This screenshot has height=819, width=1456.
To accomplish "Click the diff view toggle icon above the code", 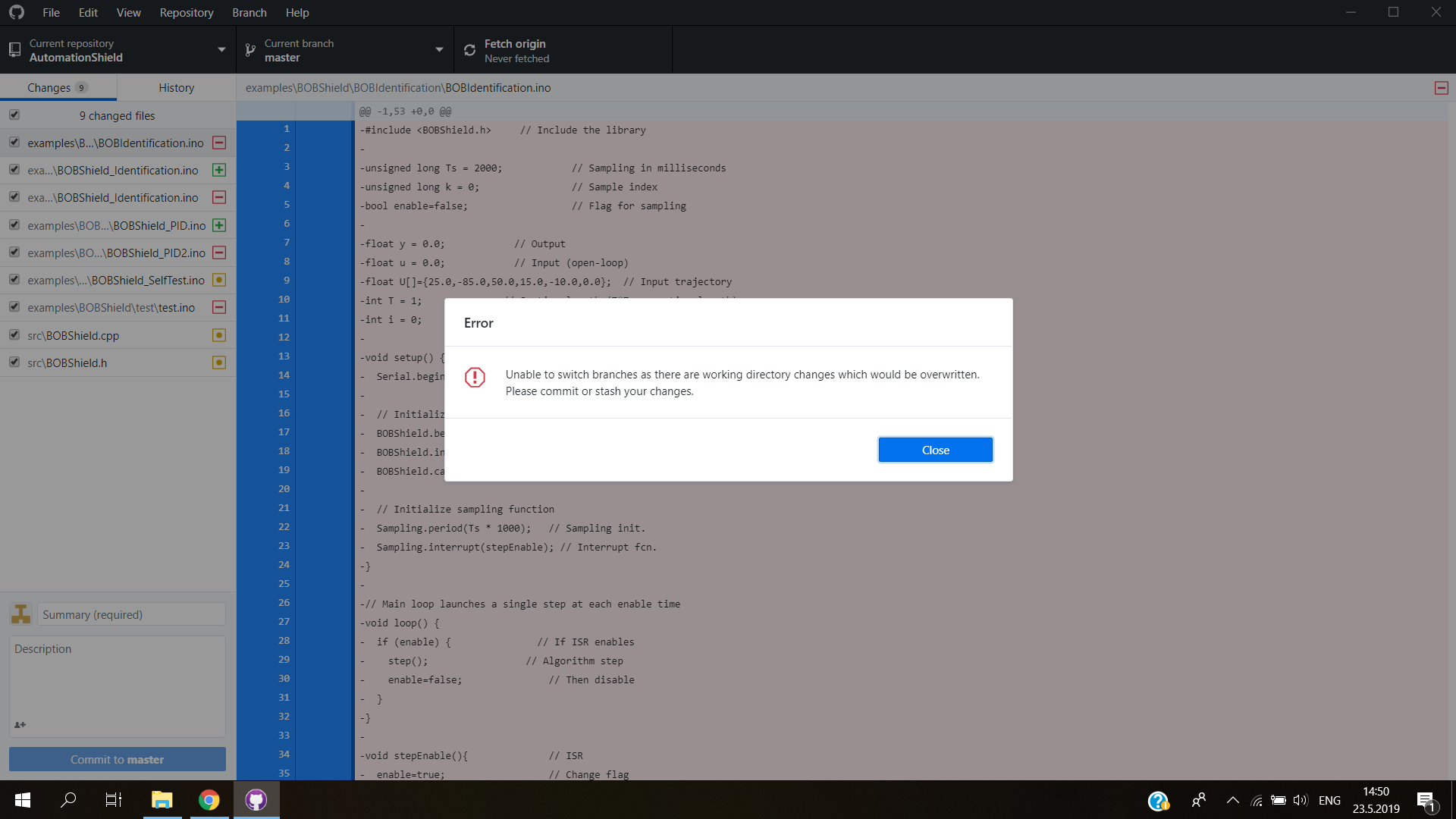I will pyautogui.click(x=1440, y=87).
